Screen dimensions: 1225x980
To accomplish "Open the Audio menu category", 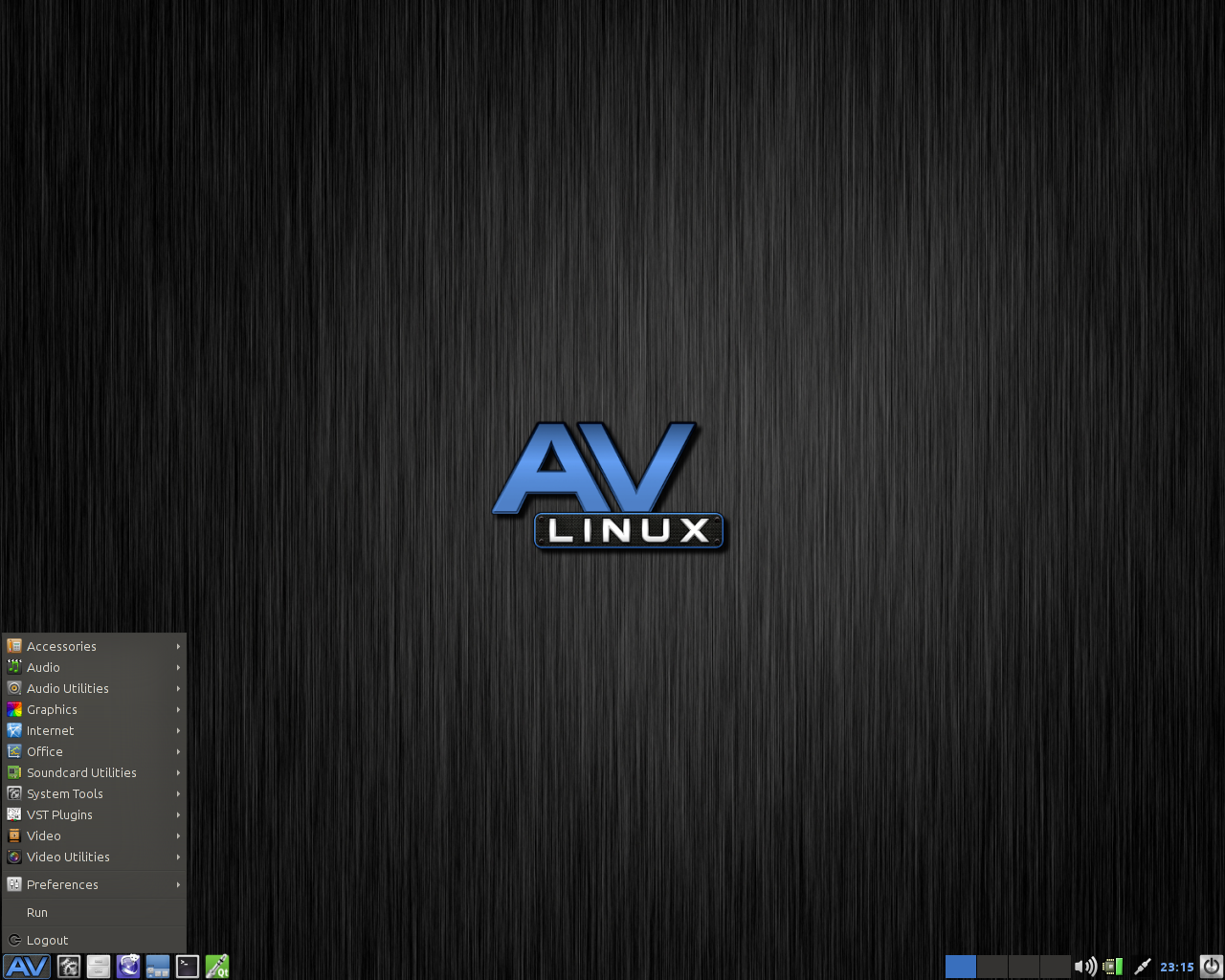I will 94,667.
